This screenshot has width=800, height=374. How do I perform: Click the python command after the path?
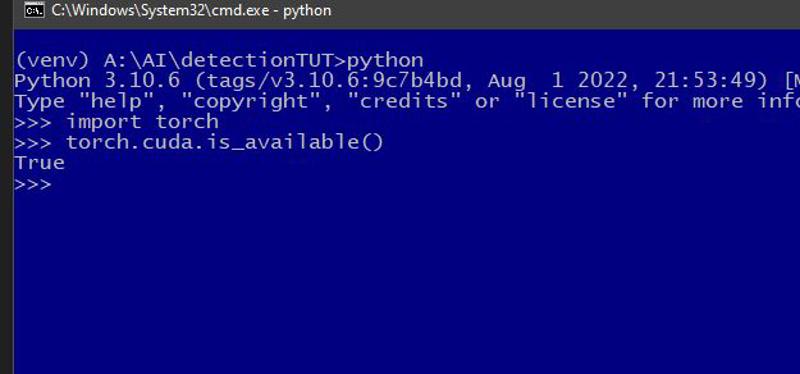(x=385, y=61)
